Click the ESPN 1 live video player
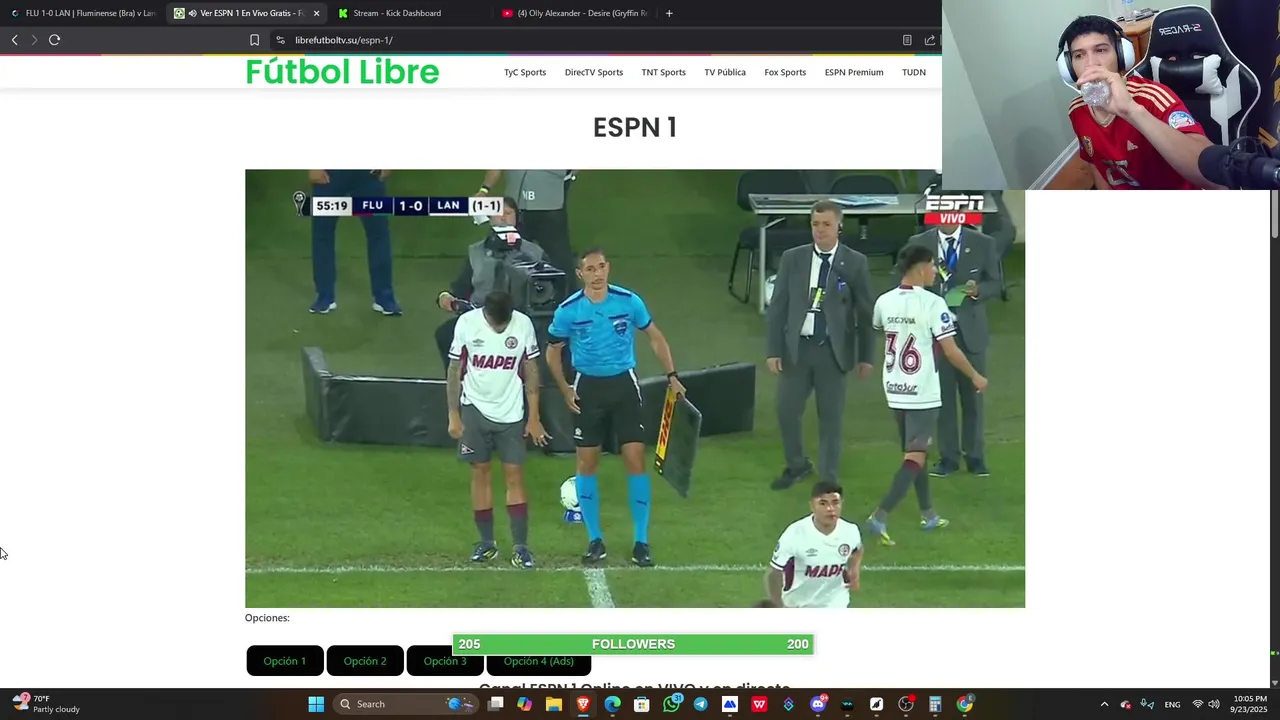 coord(635,388)
